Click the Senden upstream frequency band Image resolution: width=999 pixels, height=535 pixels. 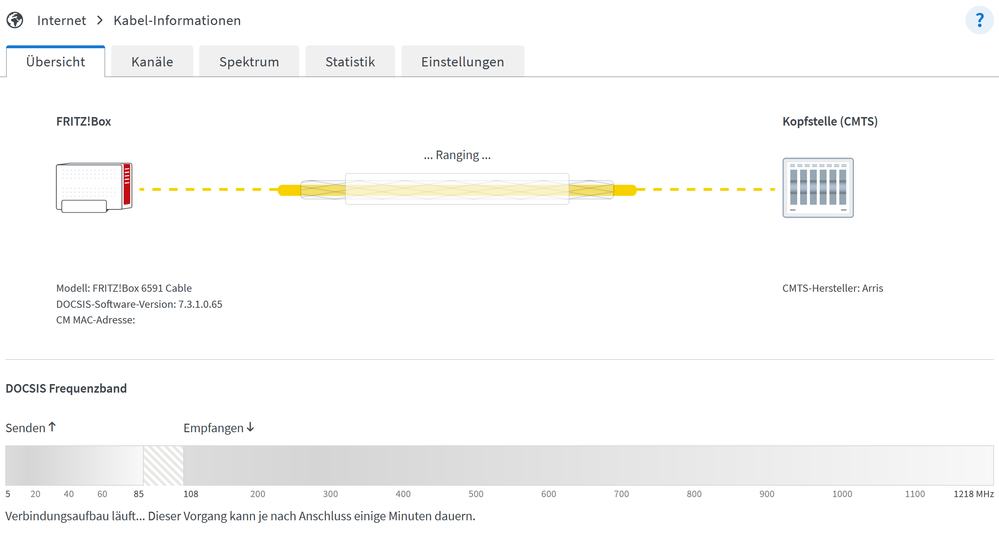pos(74,465)
